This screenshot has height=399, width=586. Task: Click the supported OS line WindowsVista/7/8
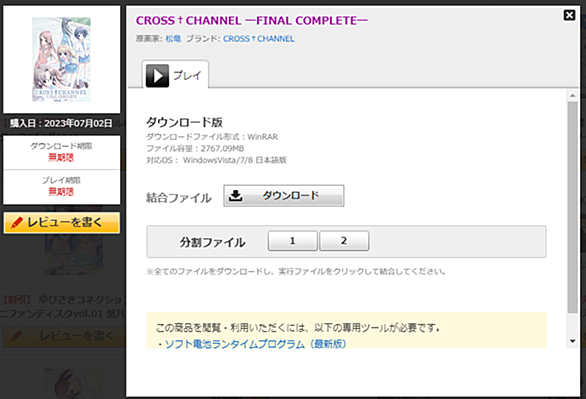[x=216, y=160]
